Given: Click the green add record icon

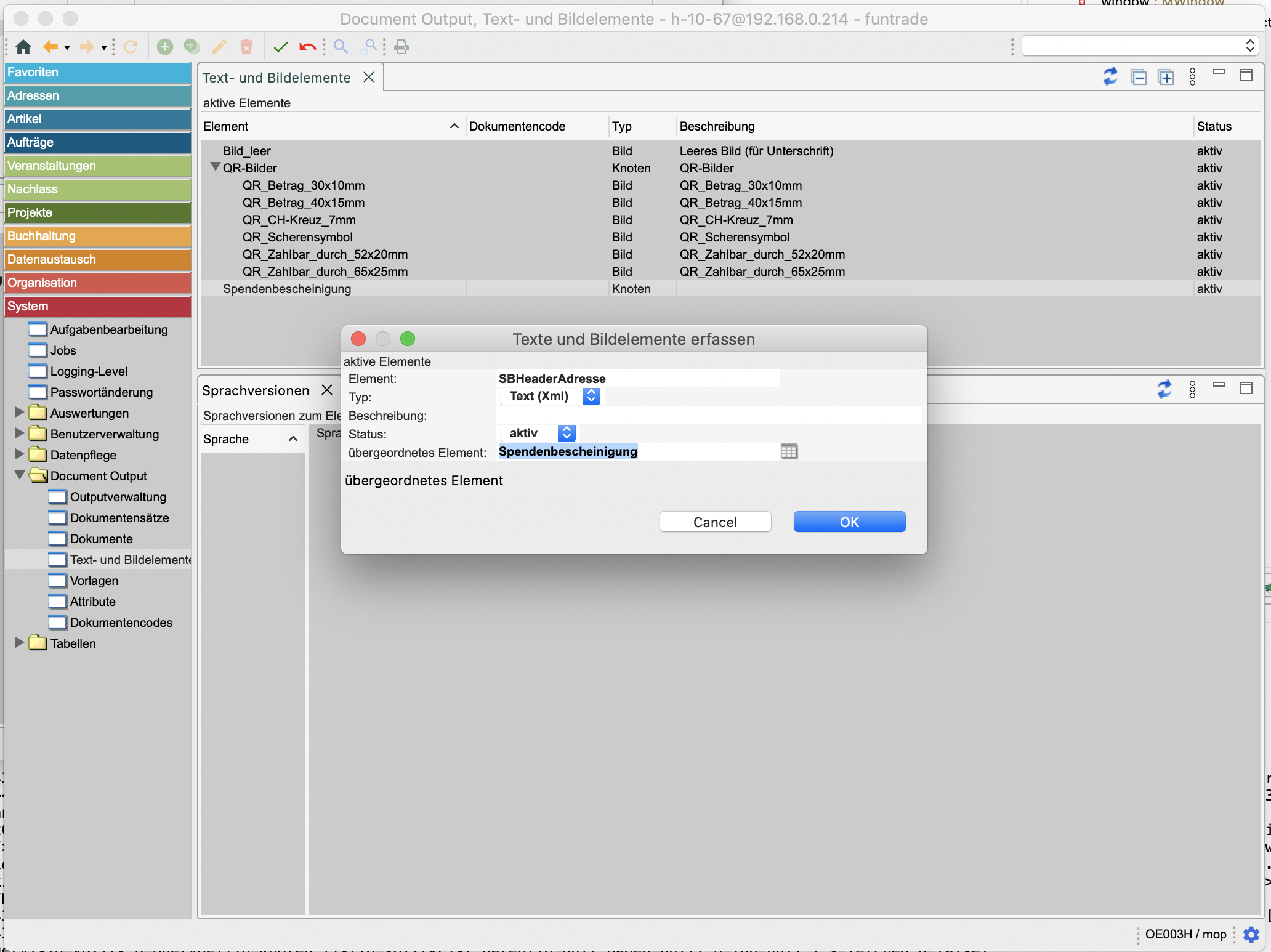Looking at the screenshot, I should pos(164,47).
